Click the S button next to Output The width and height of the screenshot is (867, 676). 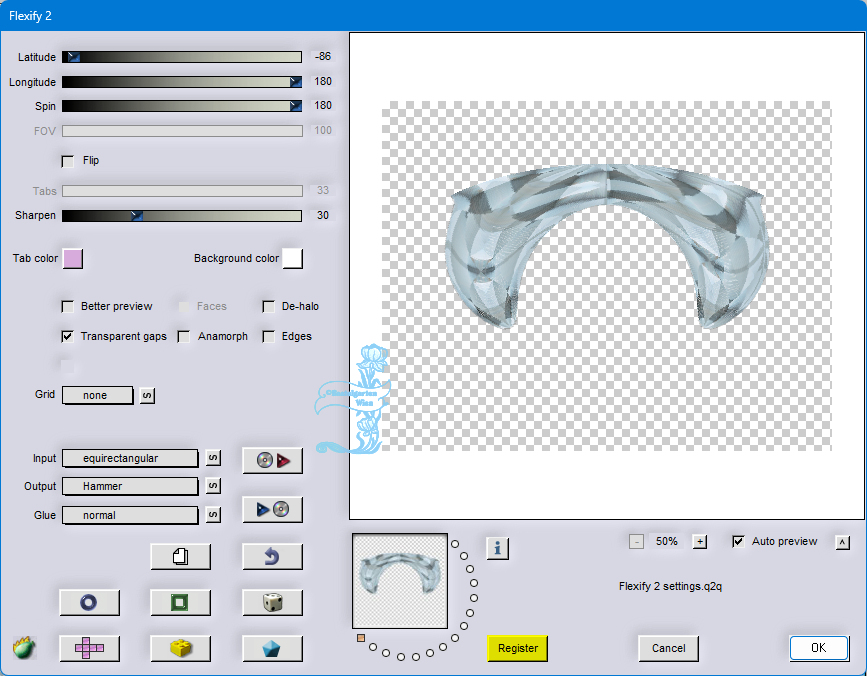(x=213, y=486)
